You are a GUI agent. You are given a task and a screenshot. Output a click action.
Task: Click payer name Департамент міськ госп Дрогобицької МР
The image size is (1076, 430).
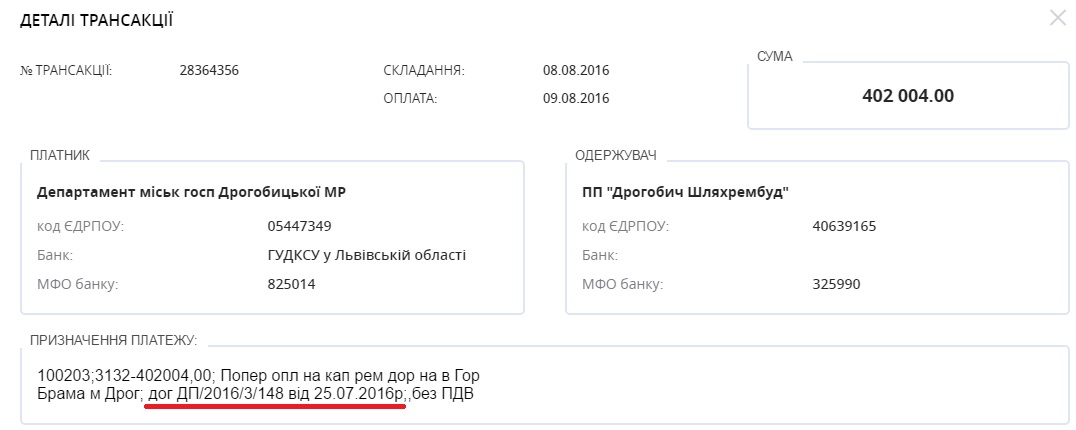point(191,192)
